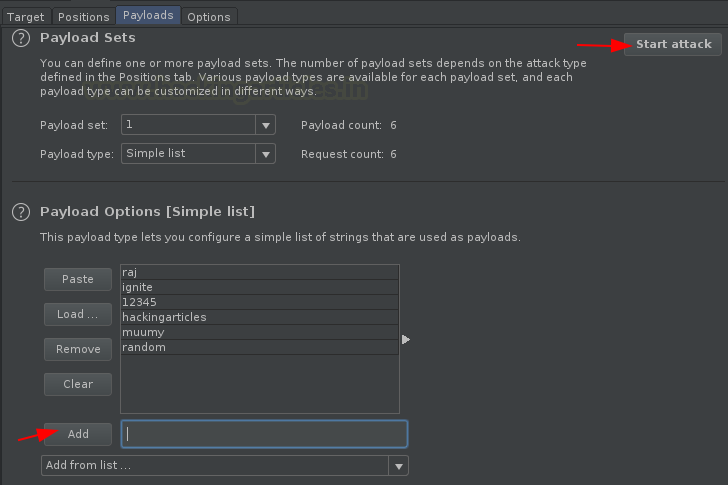Select the Payloads tab
The image size is (728, 485).
pos(148,15)
